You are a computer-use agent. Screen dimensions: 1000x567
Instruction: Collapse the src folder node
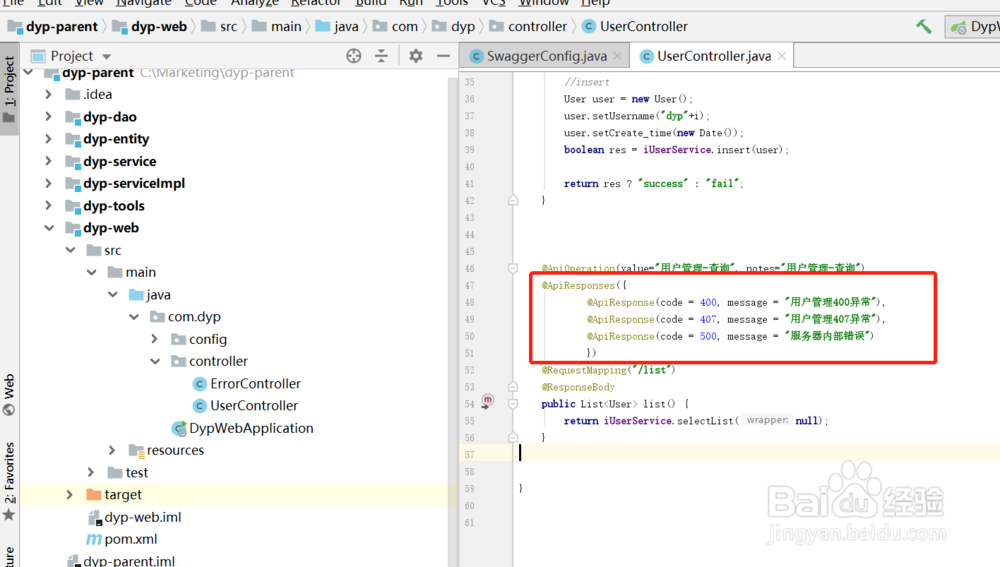pos(70,250)
